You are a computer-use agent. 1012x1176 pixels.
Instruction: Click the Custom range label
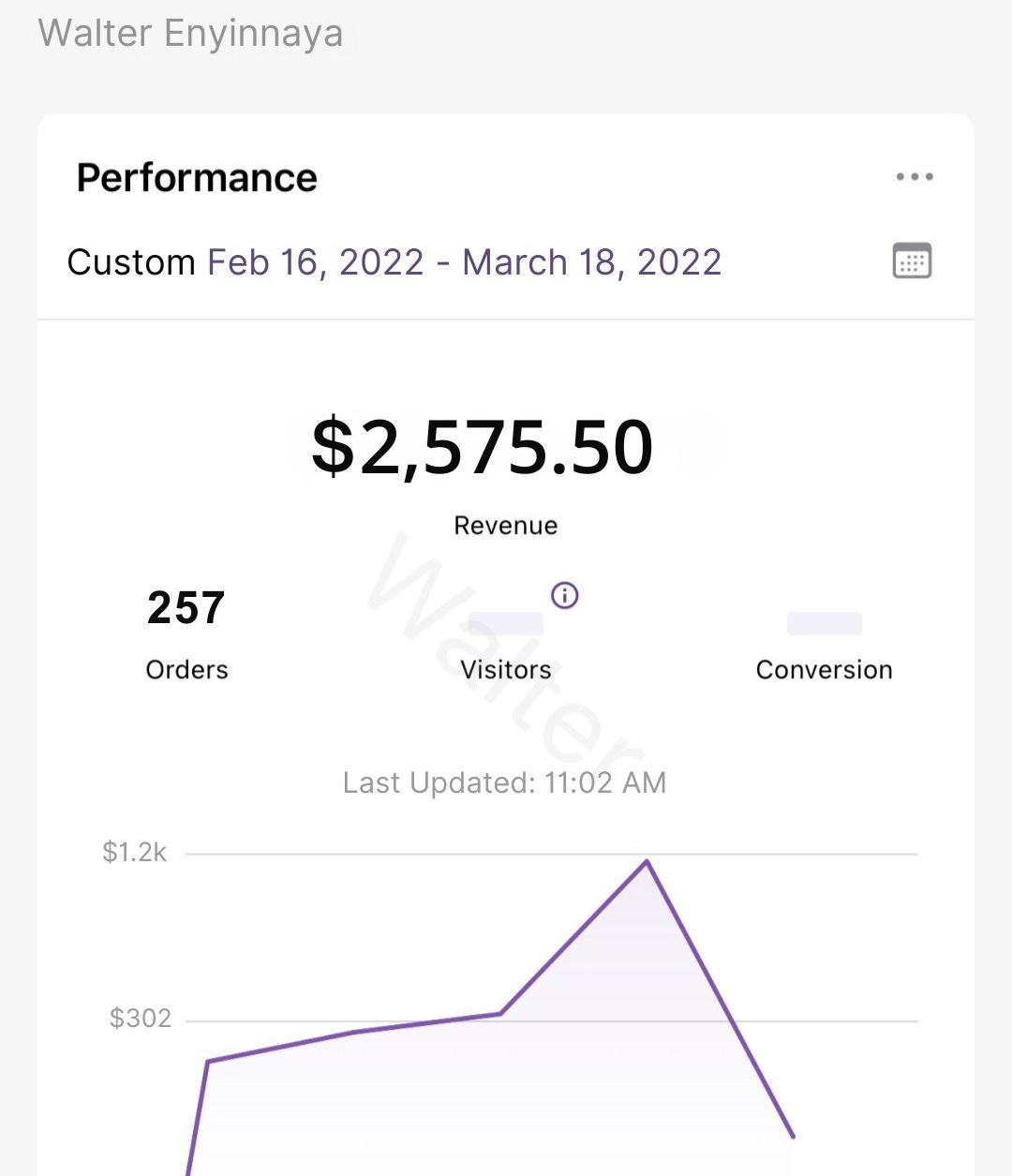pos(131,262)
